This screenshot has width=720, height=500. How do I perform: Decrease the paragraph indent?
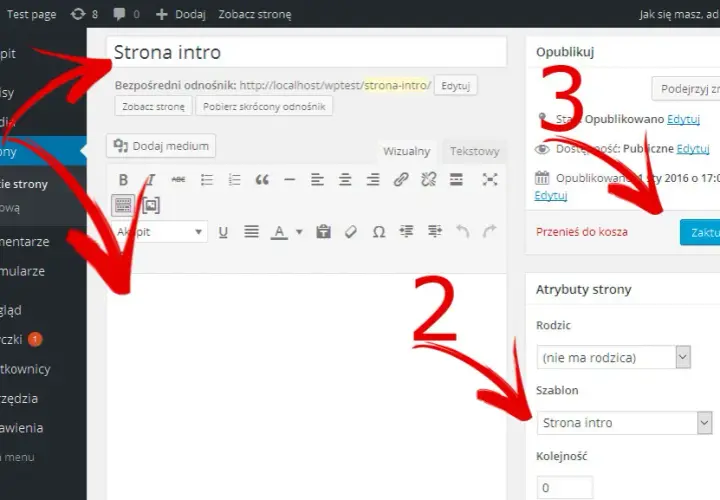[406, 232]
